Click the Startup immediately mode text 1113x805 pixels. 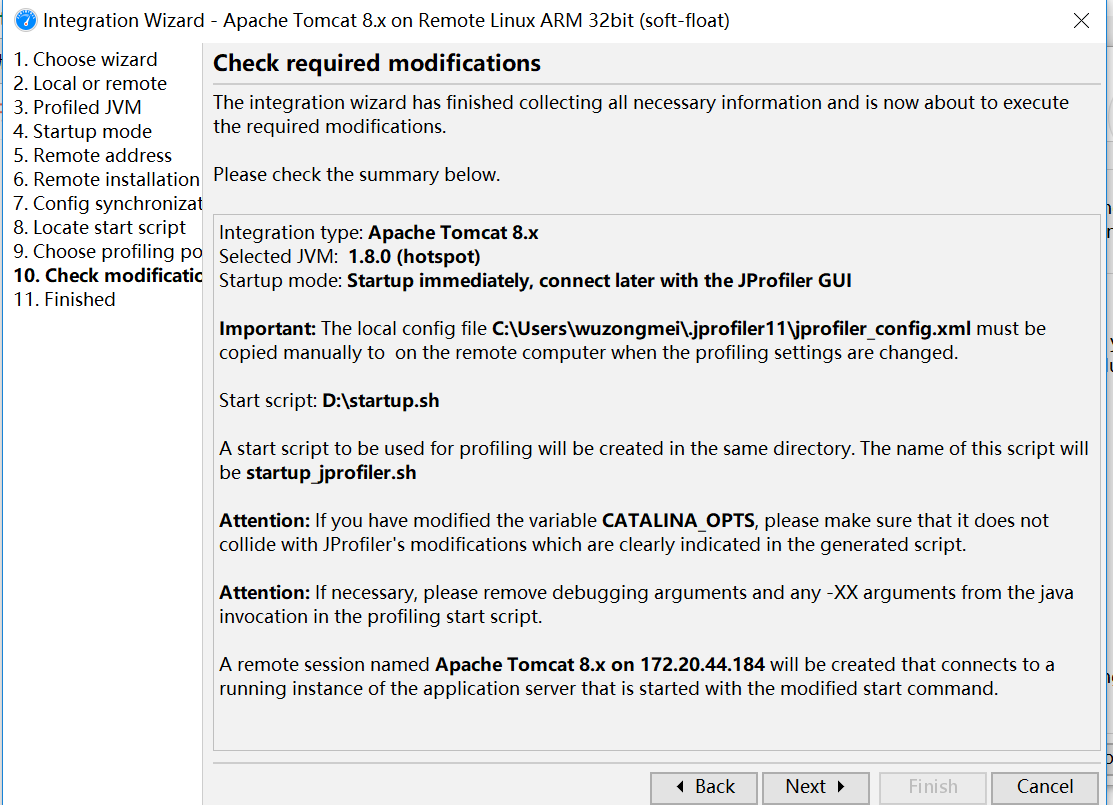599,281
